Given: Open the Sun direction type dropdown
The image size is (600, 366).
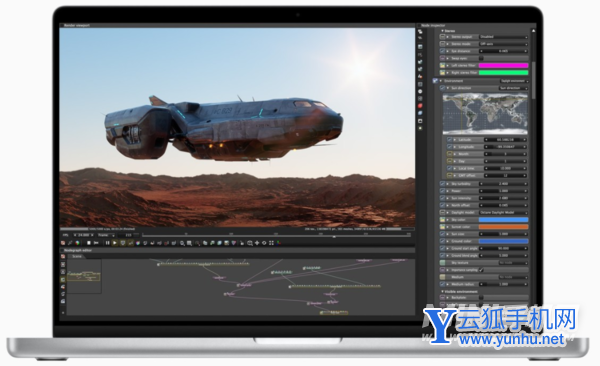Looking at the screenshot, I should 514,88.
